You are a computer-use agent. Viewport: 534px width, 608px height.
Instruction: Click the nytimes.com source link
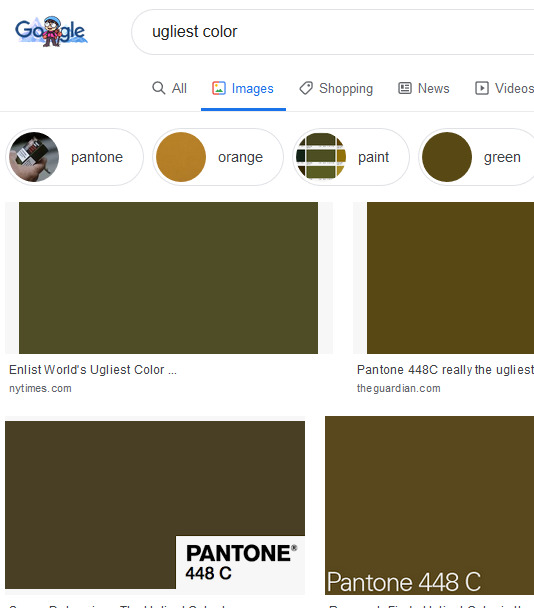[x=40, y=388]
